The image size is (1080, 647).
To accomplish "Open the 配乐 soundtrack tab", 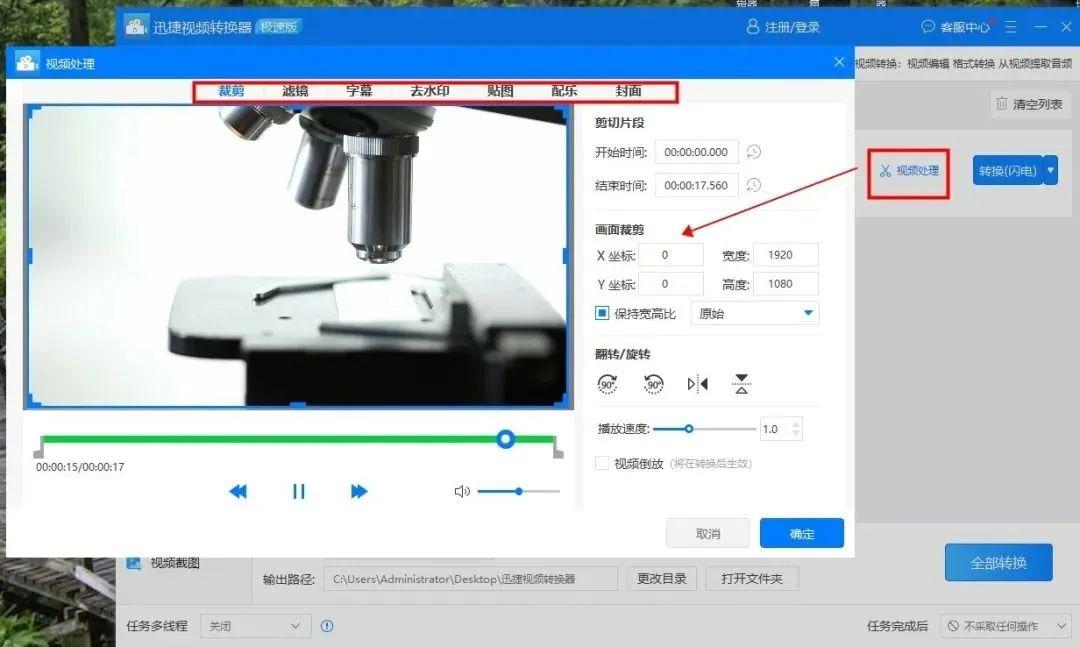I will tap(563, 90).
